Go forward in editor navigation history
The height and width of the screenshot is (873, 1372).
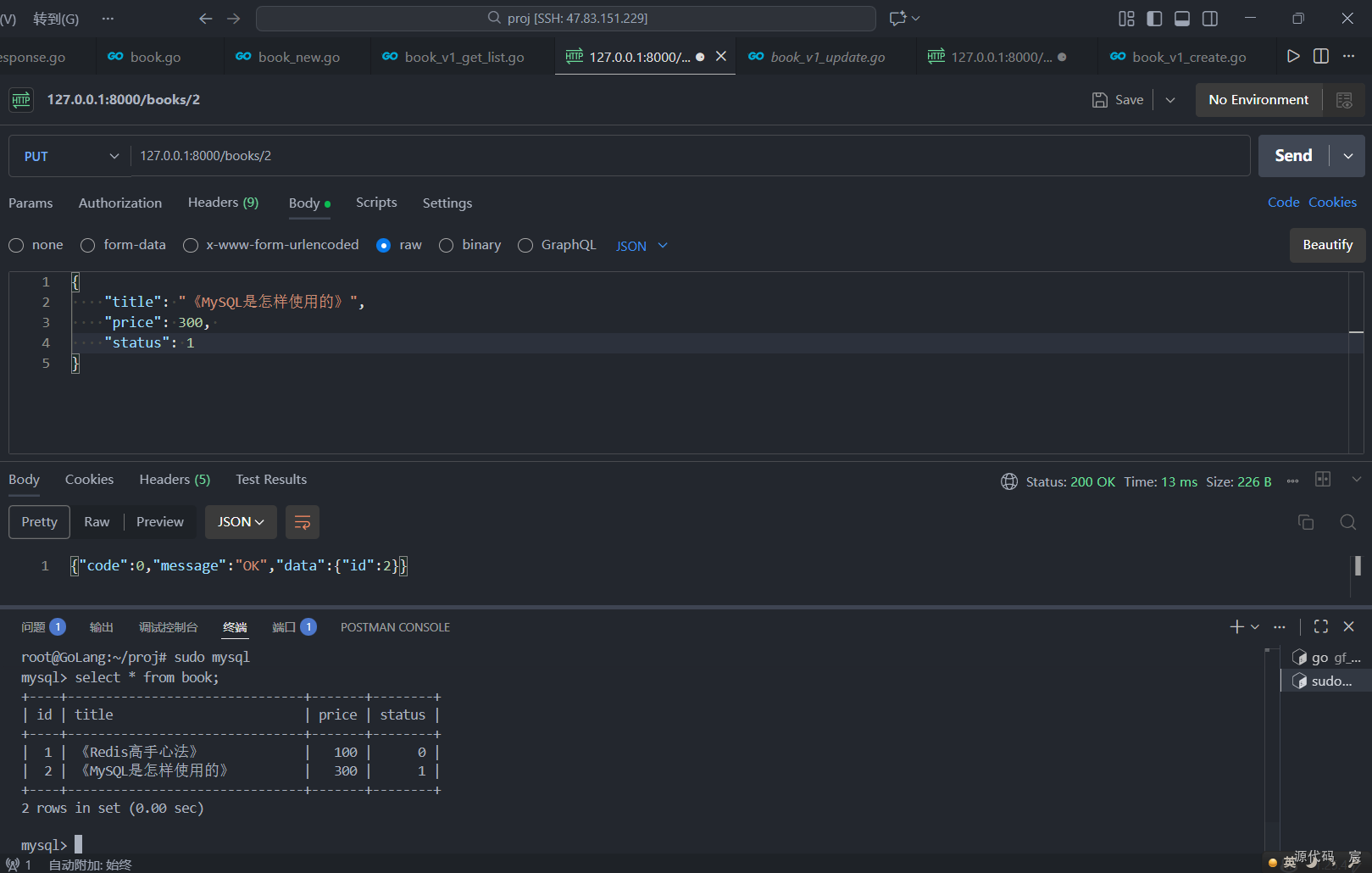click(234, 19)
